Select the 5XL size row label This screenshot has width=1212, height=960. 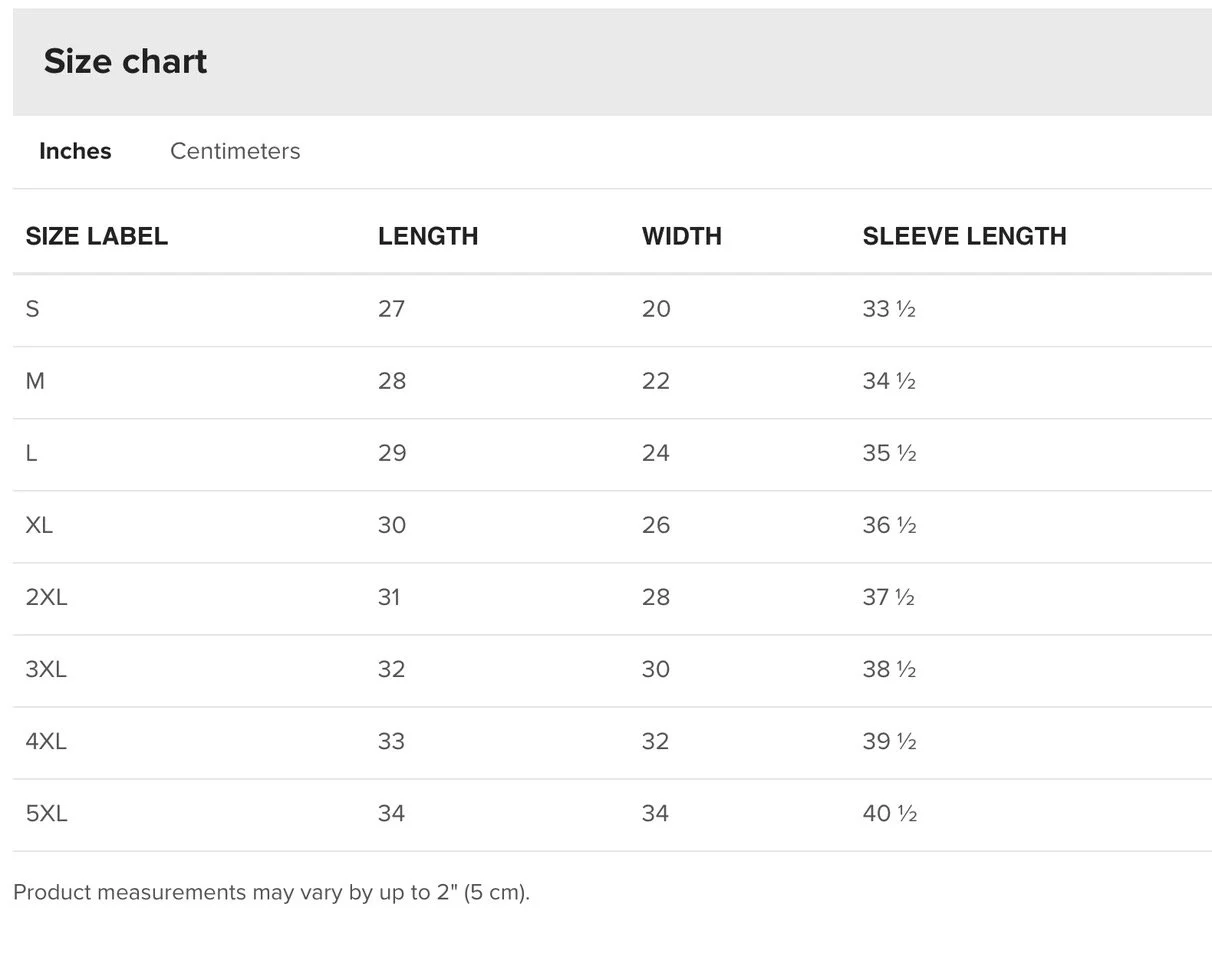point(46,813)
